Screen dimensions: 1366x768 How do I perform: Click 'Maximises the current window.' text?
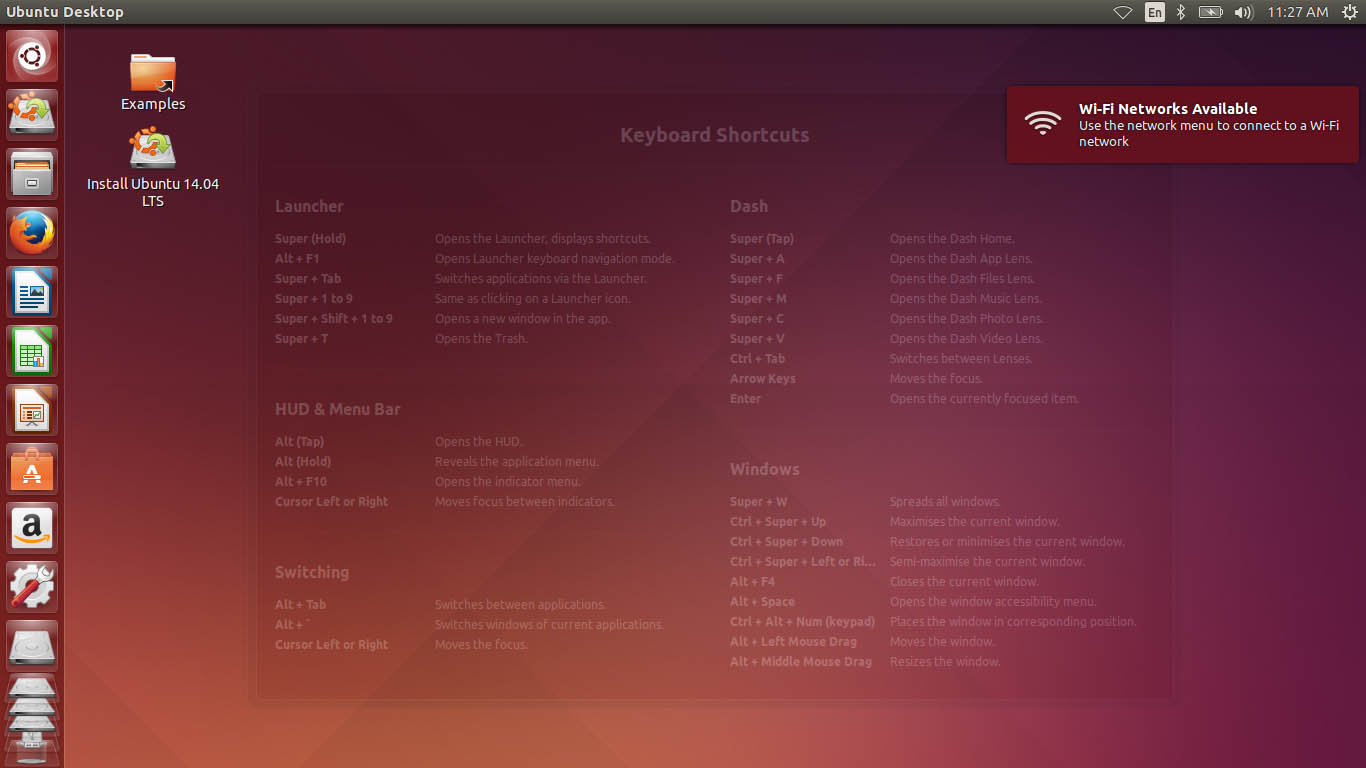pos(975,522)
